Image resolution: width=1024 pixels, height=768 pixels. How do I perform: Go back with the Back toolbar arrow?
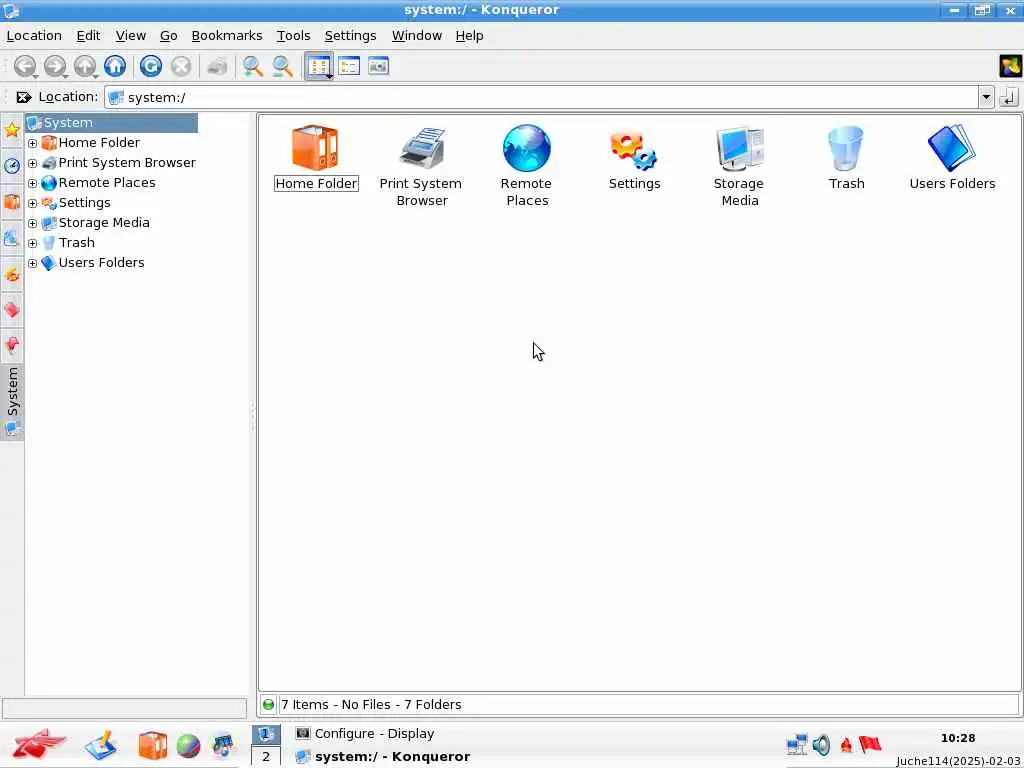coord(25,66)
